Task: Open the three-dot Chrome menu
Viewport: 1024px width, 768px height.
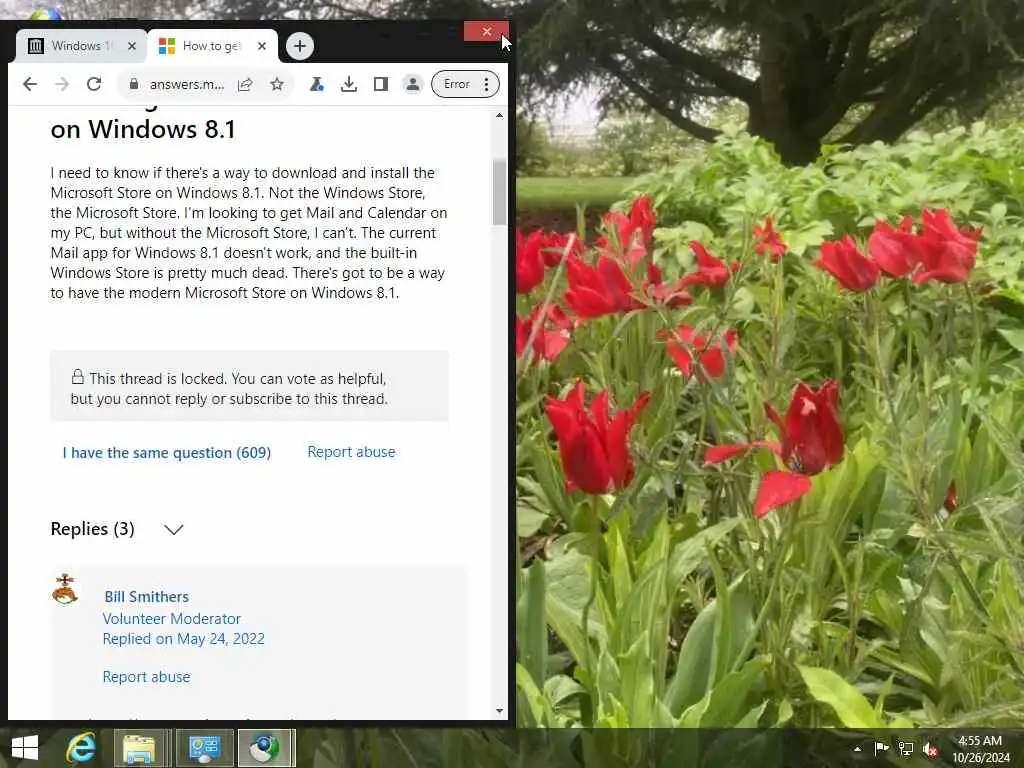Action: pos(487,84)
